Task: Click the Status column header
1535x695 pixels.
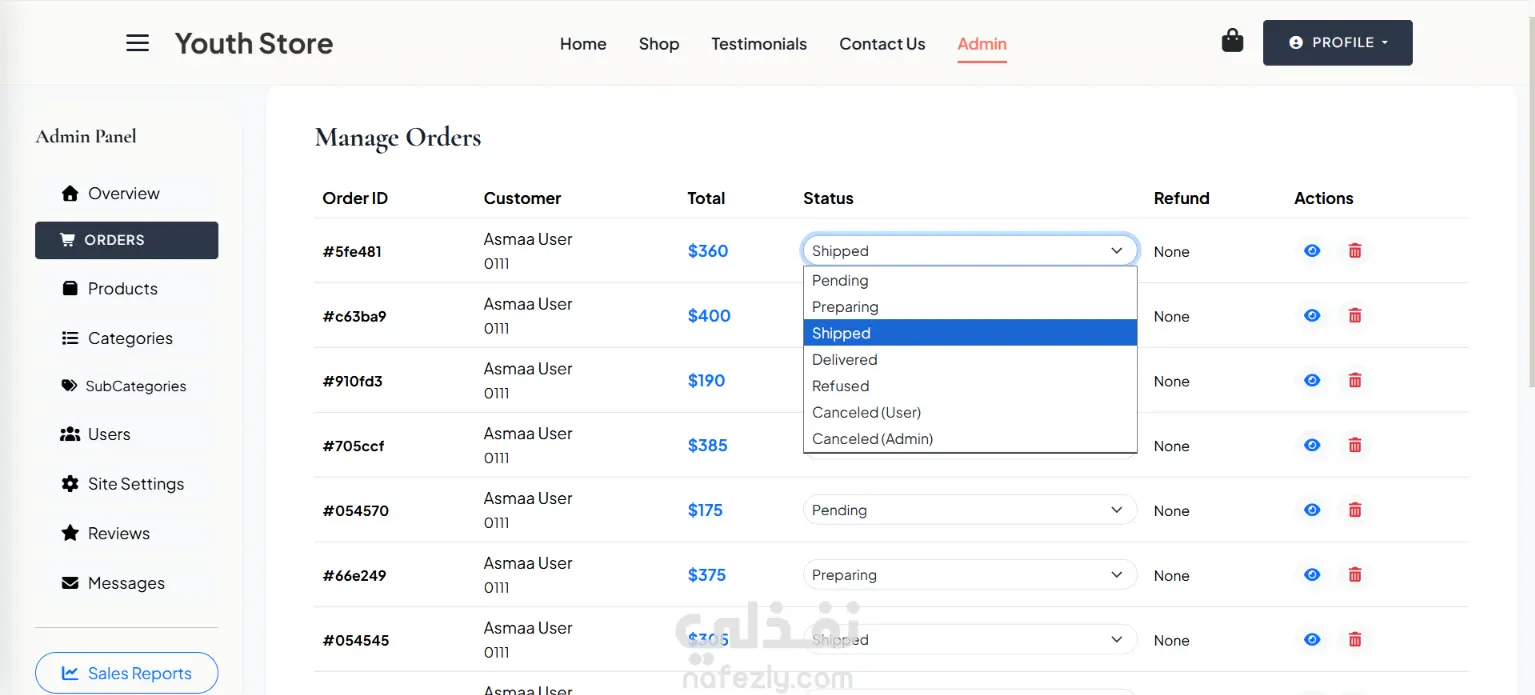Action: 828,198
